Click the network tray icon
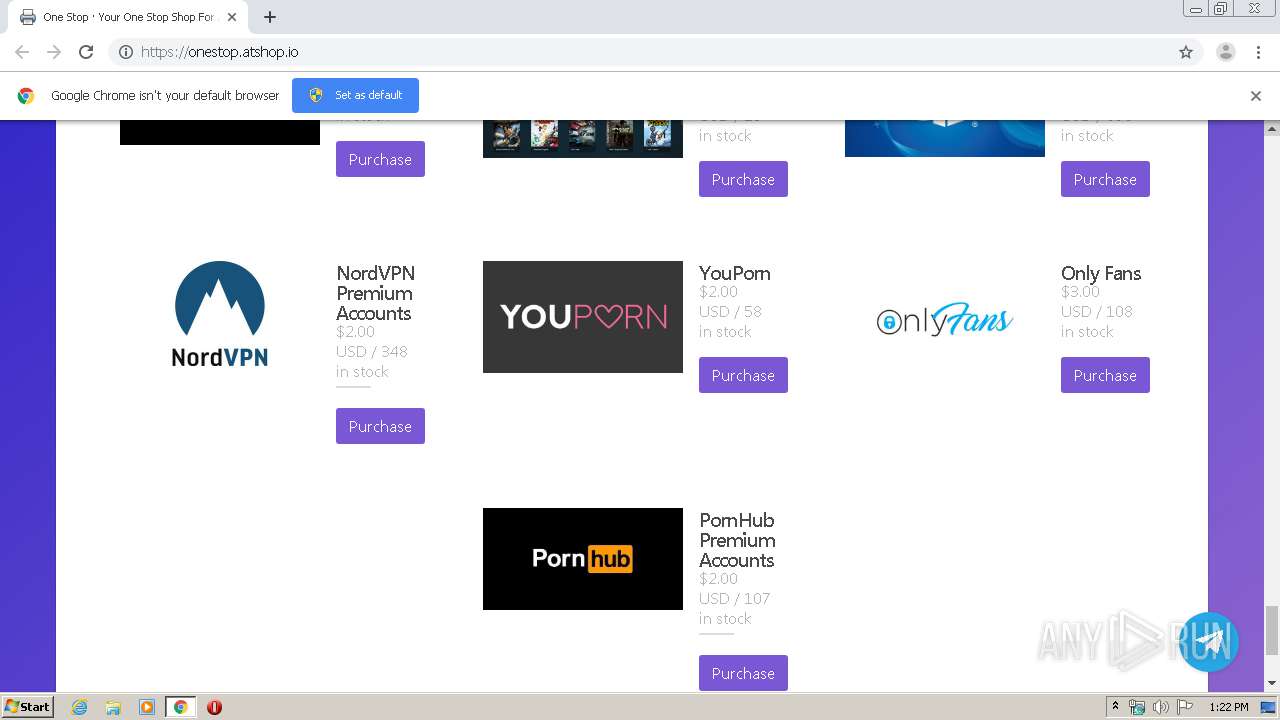1280x720 pixels. 1137,707
